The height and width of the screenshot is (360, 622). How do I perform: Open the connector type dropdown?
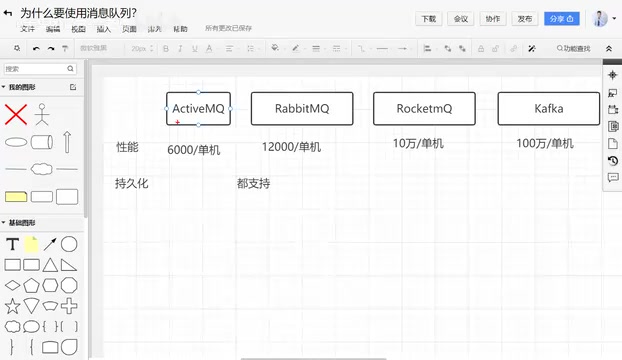click(361, 48)
